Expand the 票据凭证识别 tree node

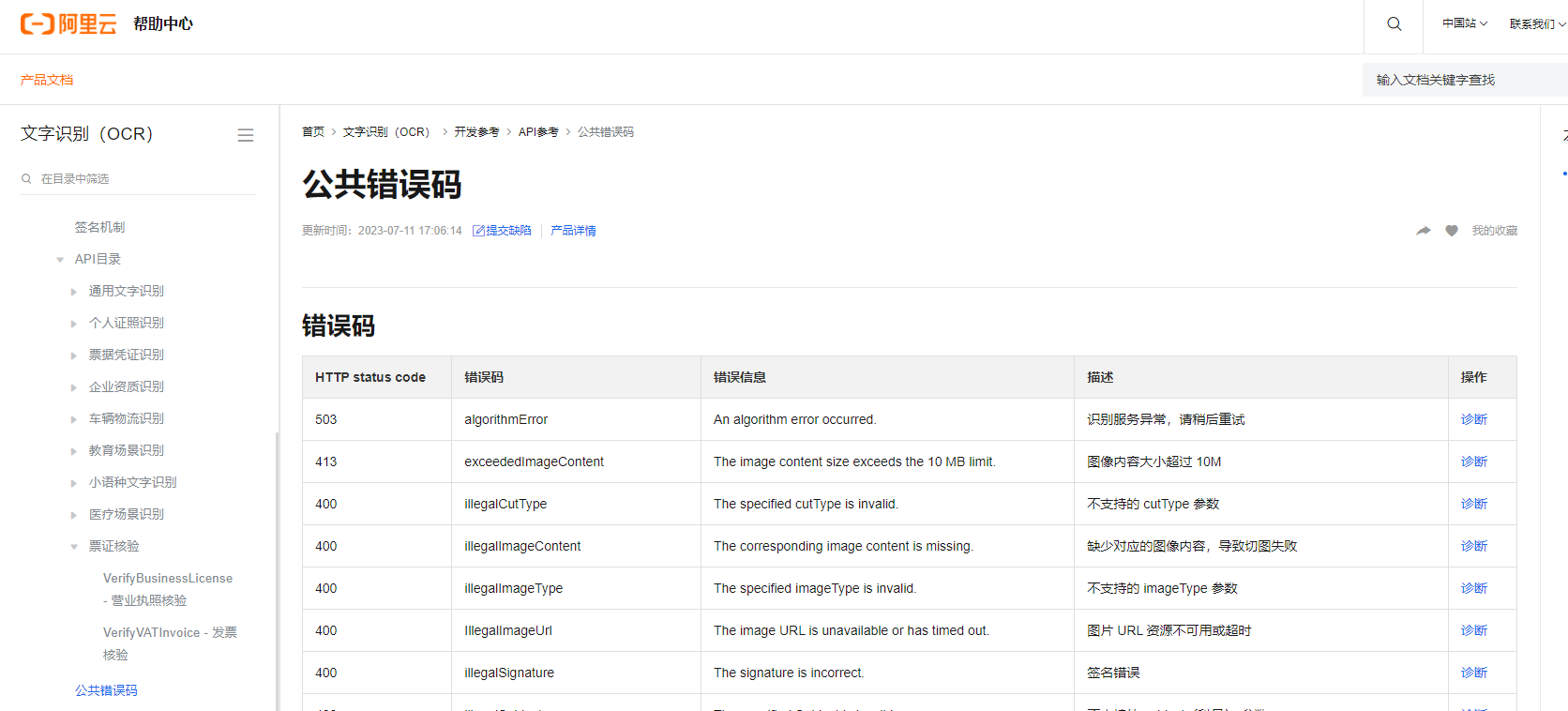(x=74, y=355)
